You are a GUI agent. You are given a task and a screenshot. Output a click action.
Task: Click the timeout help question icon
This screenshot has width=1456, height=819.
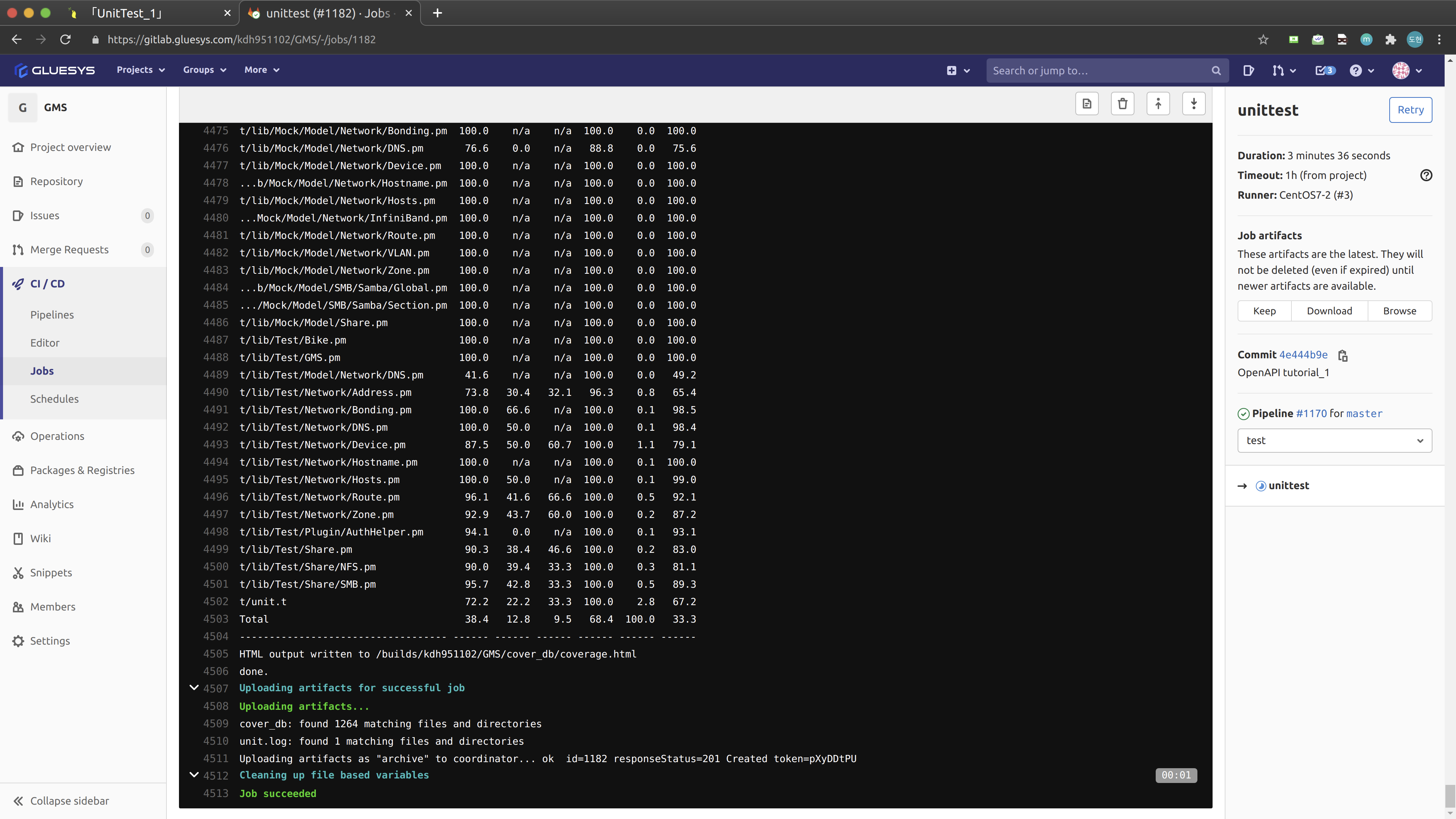[1426, 175]
